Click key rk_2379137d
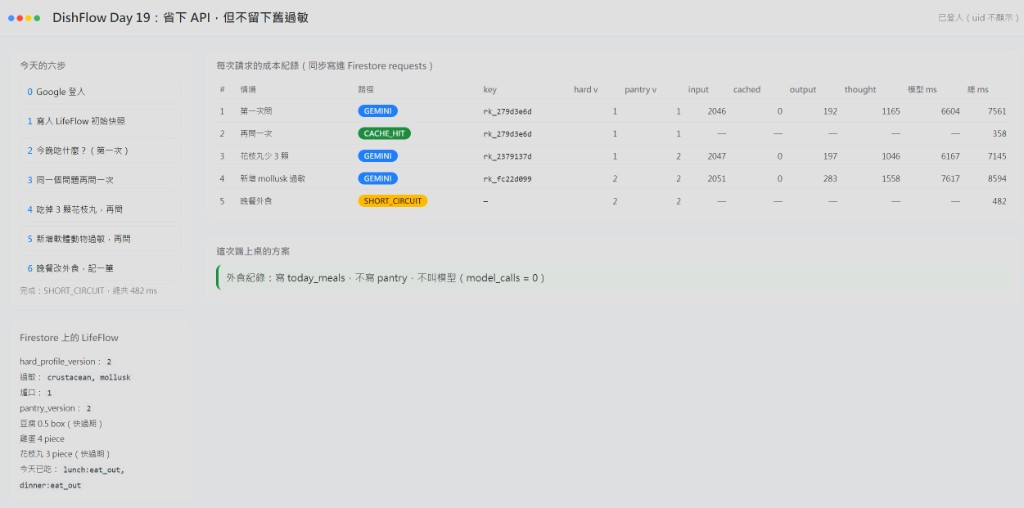 coord(507,157)
